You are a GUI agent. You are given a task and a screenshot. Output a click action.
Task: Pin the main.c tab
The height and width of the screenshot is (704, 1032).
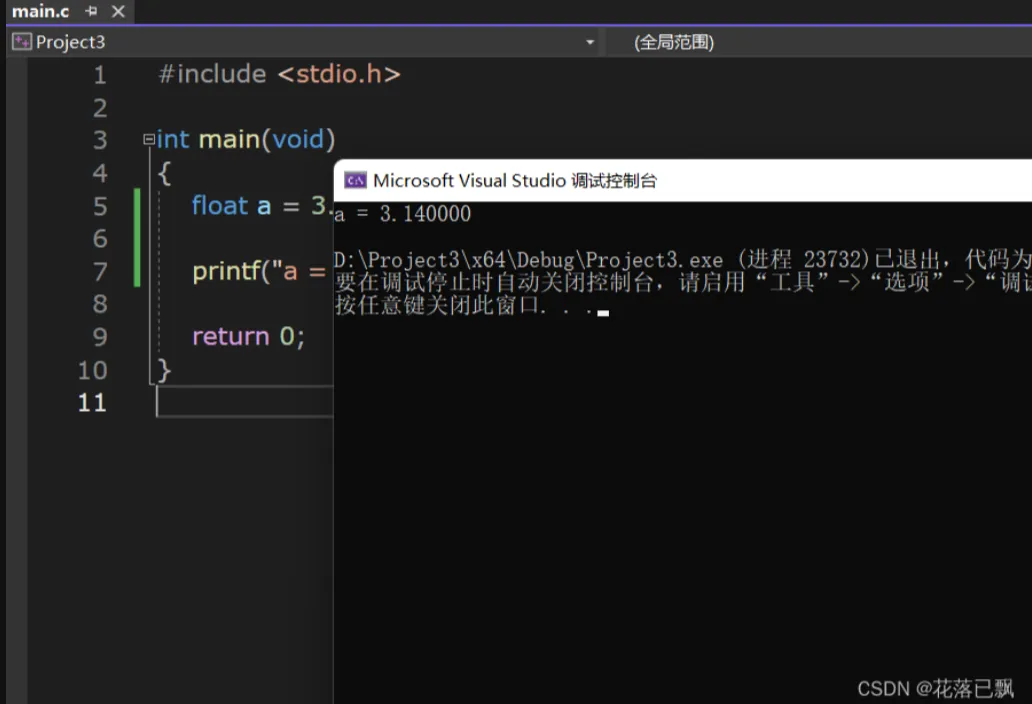coord(91,11)
